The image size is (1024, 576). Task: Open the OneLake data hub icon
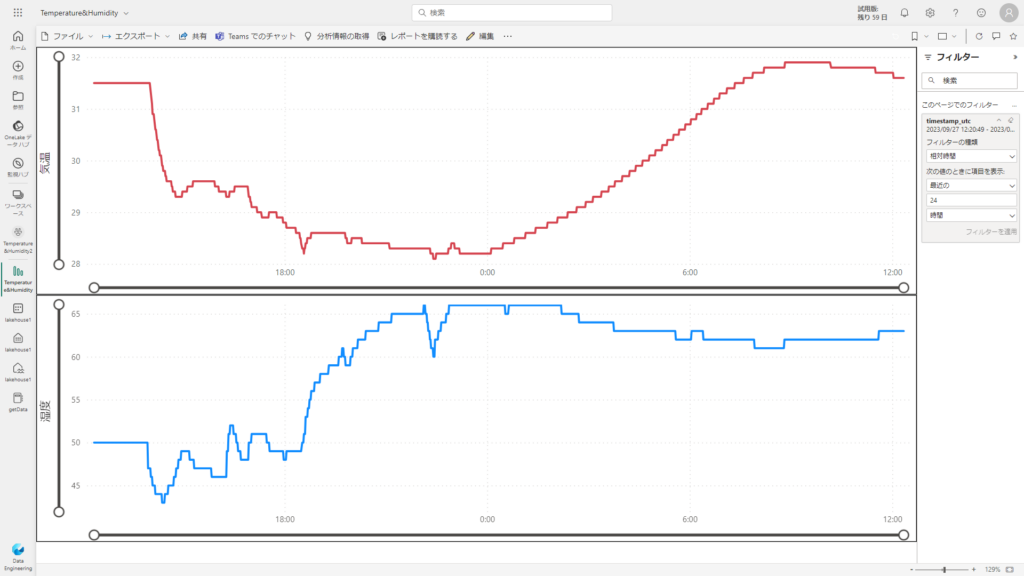tap(17, 131)
